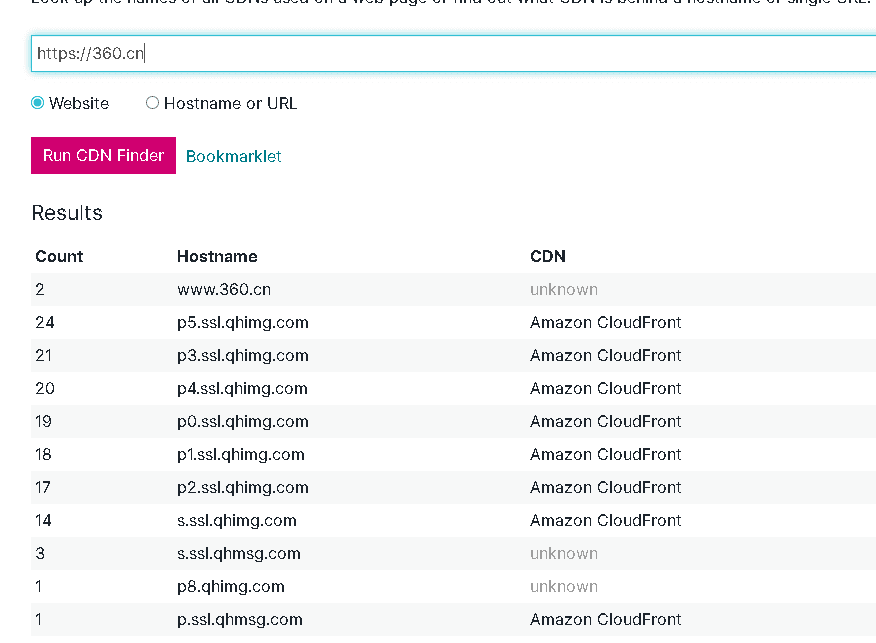The width and height of the screenshot is (876, 643).
Task: Click count 1 in the p.ssl.qhmsg.com row
Action: (39, 619)
